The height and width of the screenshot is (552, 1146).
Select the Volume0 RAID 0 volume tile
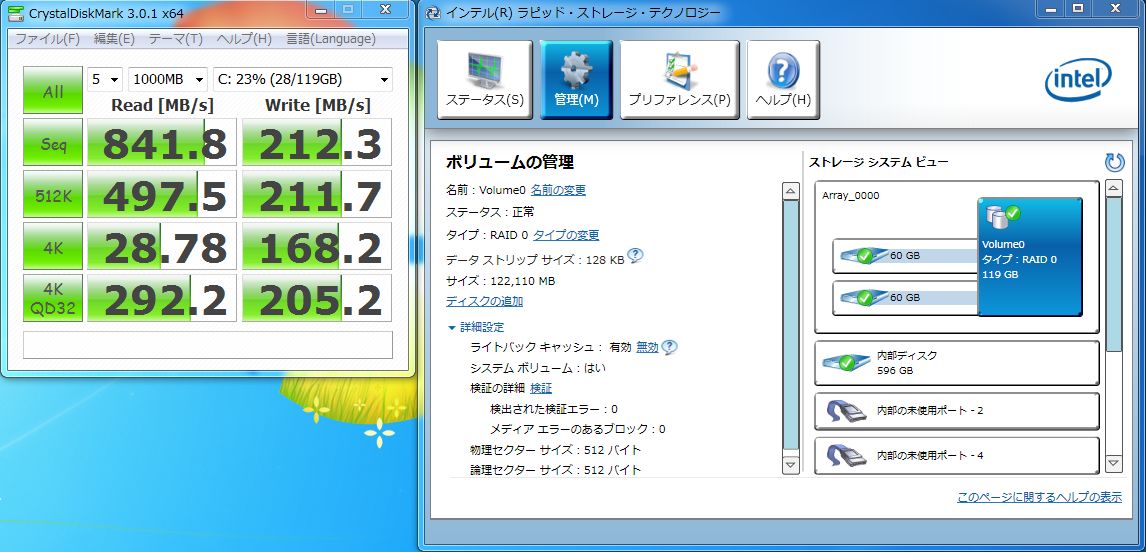[x=1030, y=256]
